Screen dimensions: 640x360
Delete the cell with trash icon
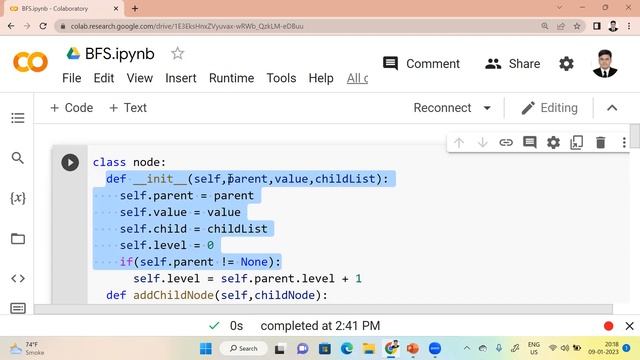[600, 142]
